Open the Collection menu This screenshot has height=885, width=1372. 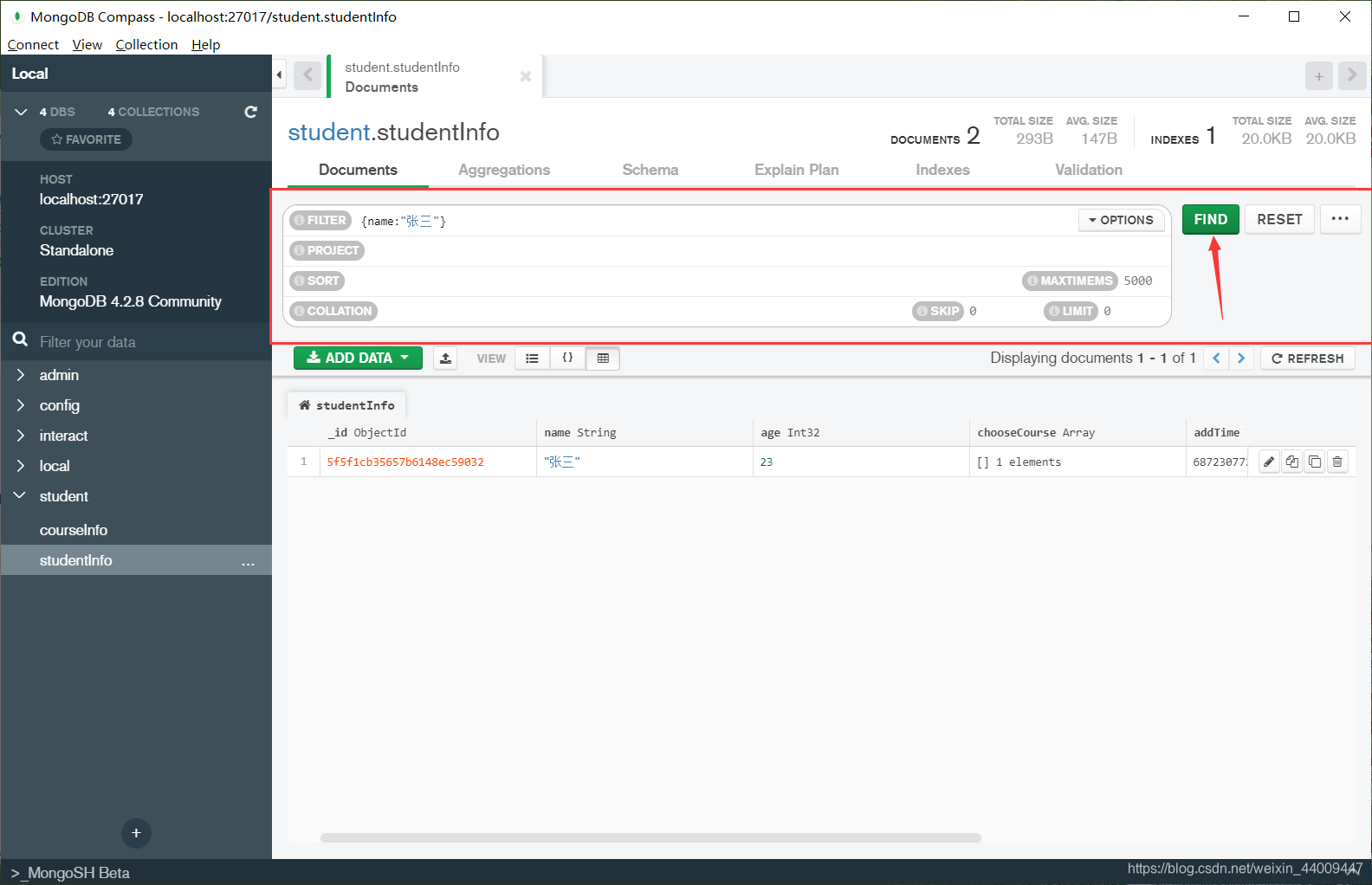click(146, 44)
